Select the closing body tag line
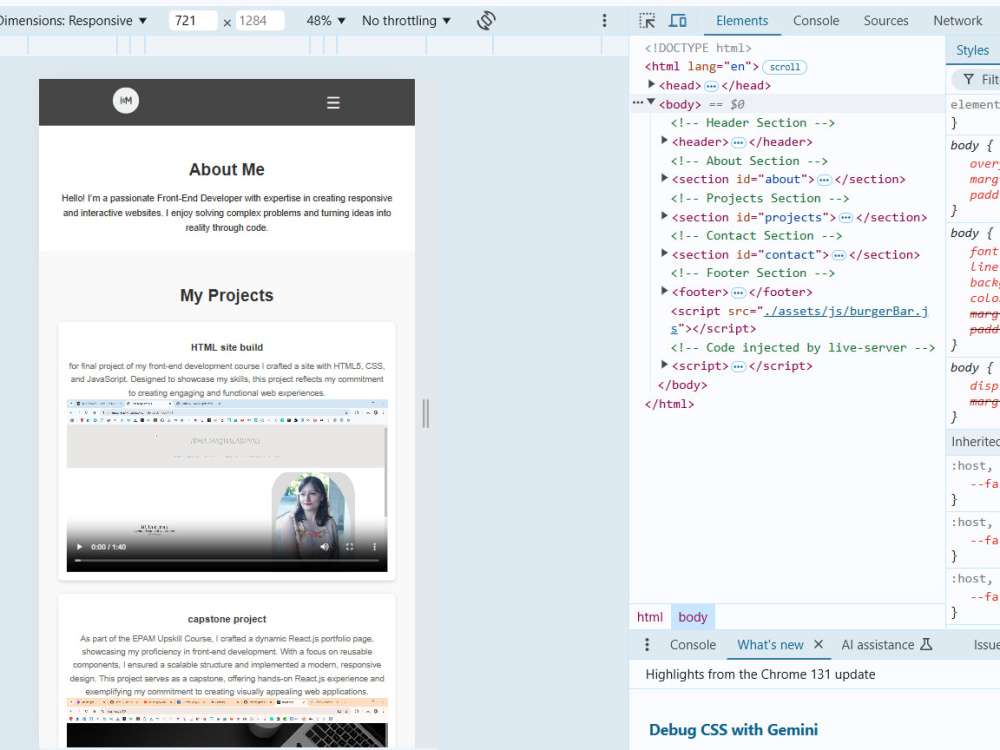1000x750 pixels. coord(682,385)
